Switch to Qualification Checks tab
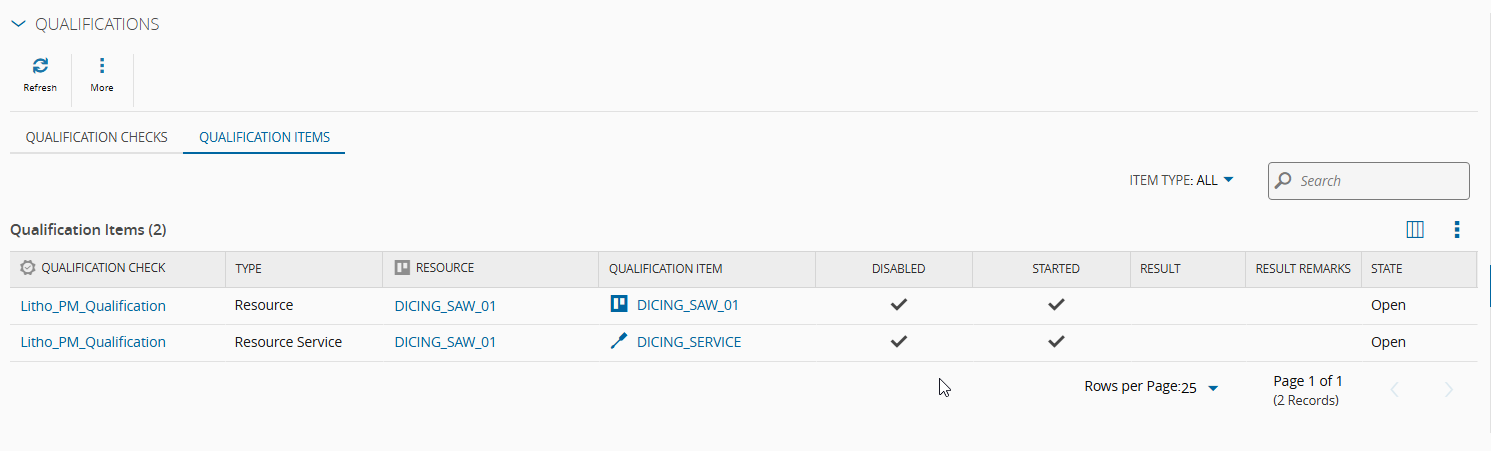This screenshot has width=1491, height=451. point(96,137)
